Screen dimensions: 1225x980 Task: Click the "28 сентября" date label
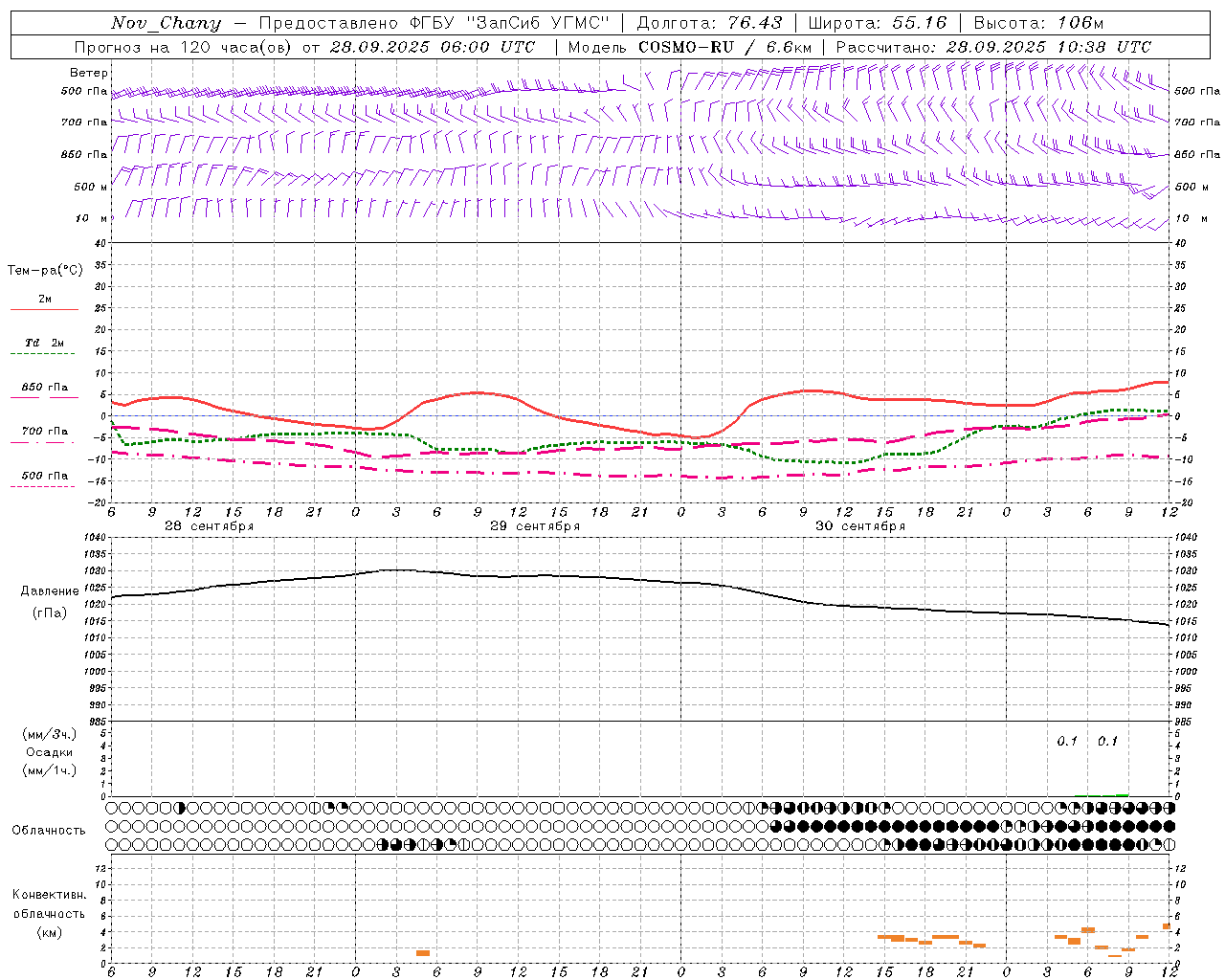(210, 526)
